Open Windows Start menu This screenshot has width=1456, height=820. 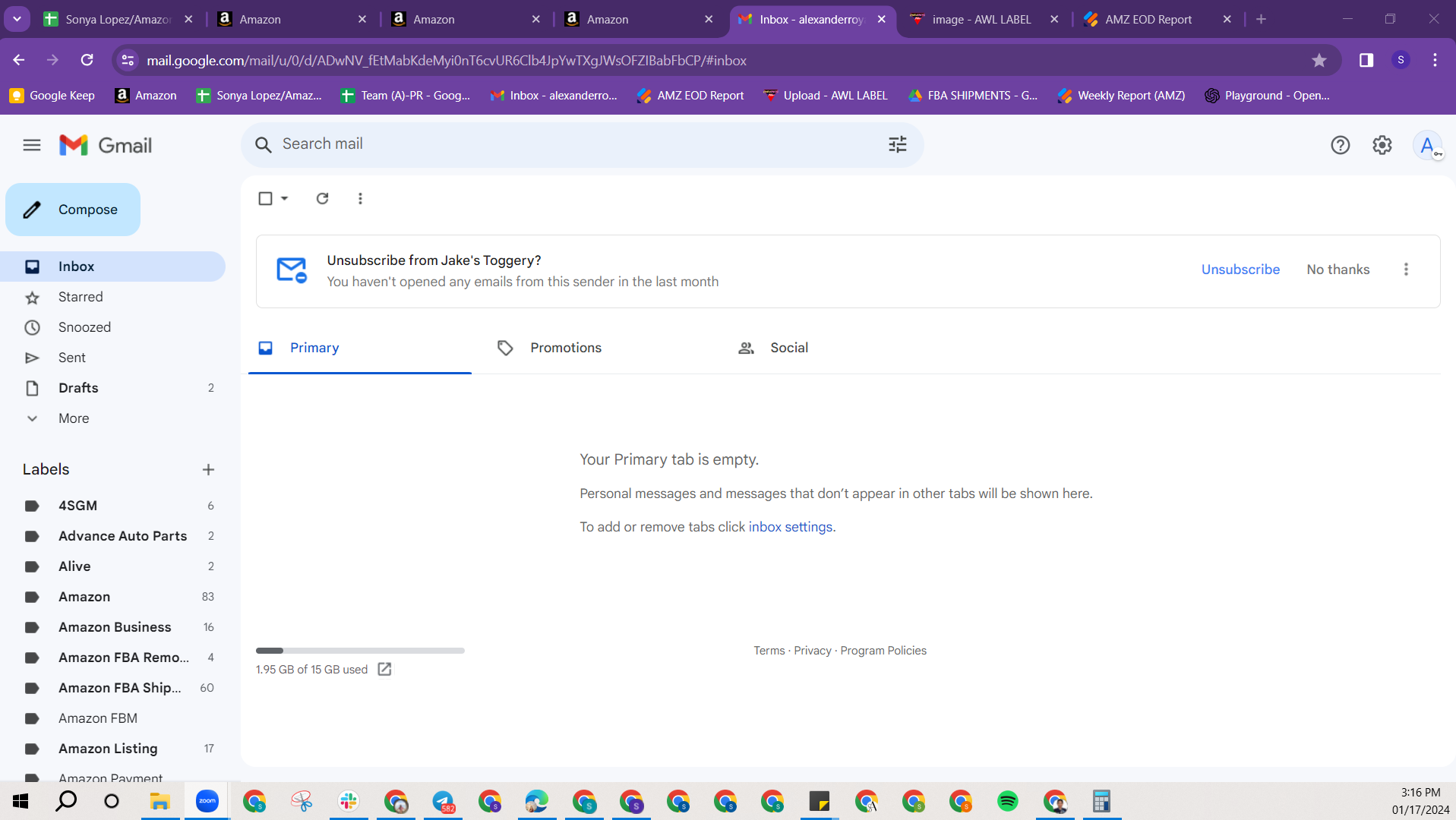[21, 801]
